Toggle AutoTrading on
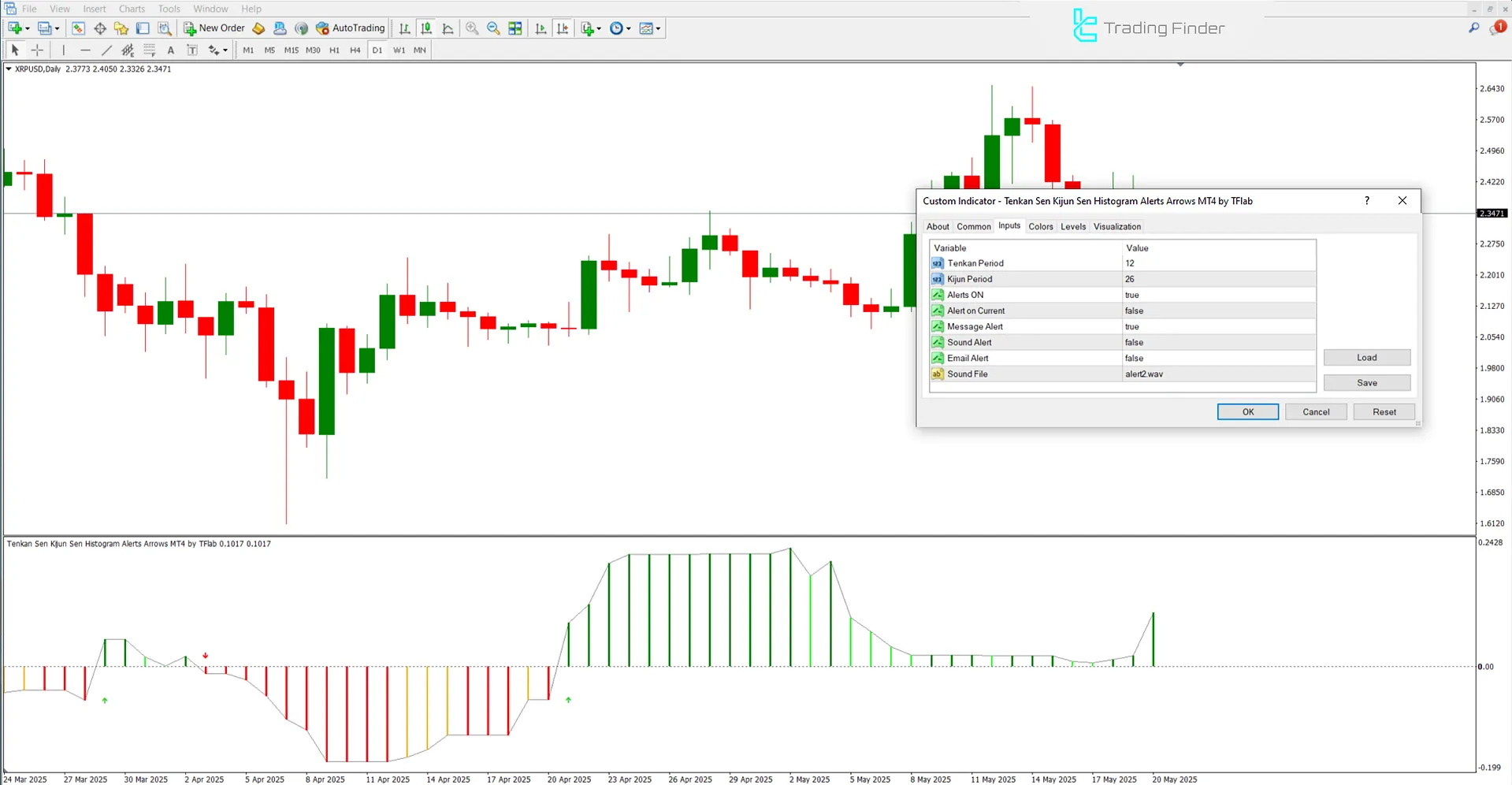The width and height of the screenshot is (1512, 785). click(351, 28)
